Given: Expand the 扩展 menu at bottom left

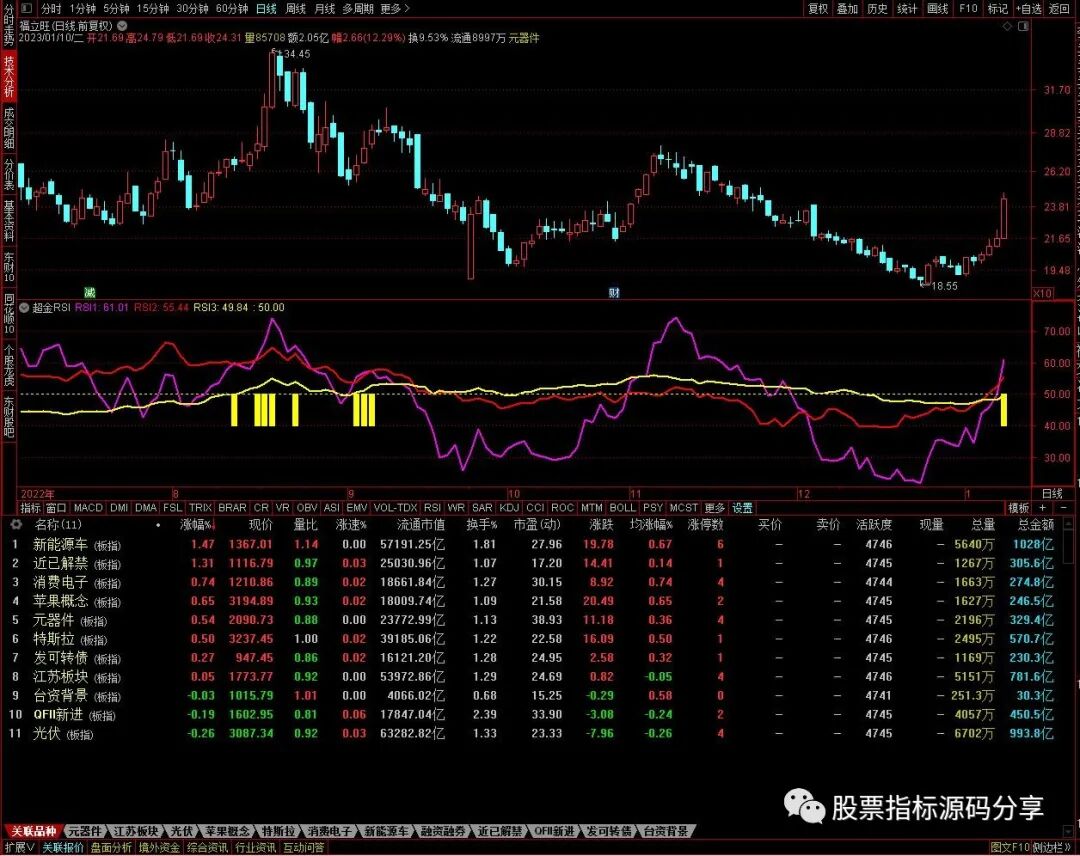Looking at the screenshot, I should click(x=19, y=848).
